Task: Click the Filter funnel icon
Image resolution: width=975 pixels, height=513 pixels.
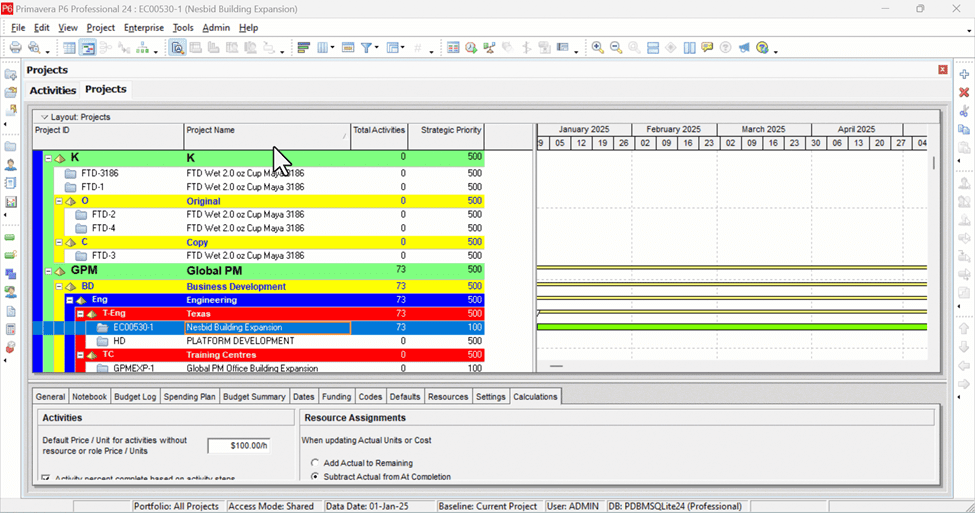Action: [366, 48]
